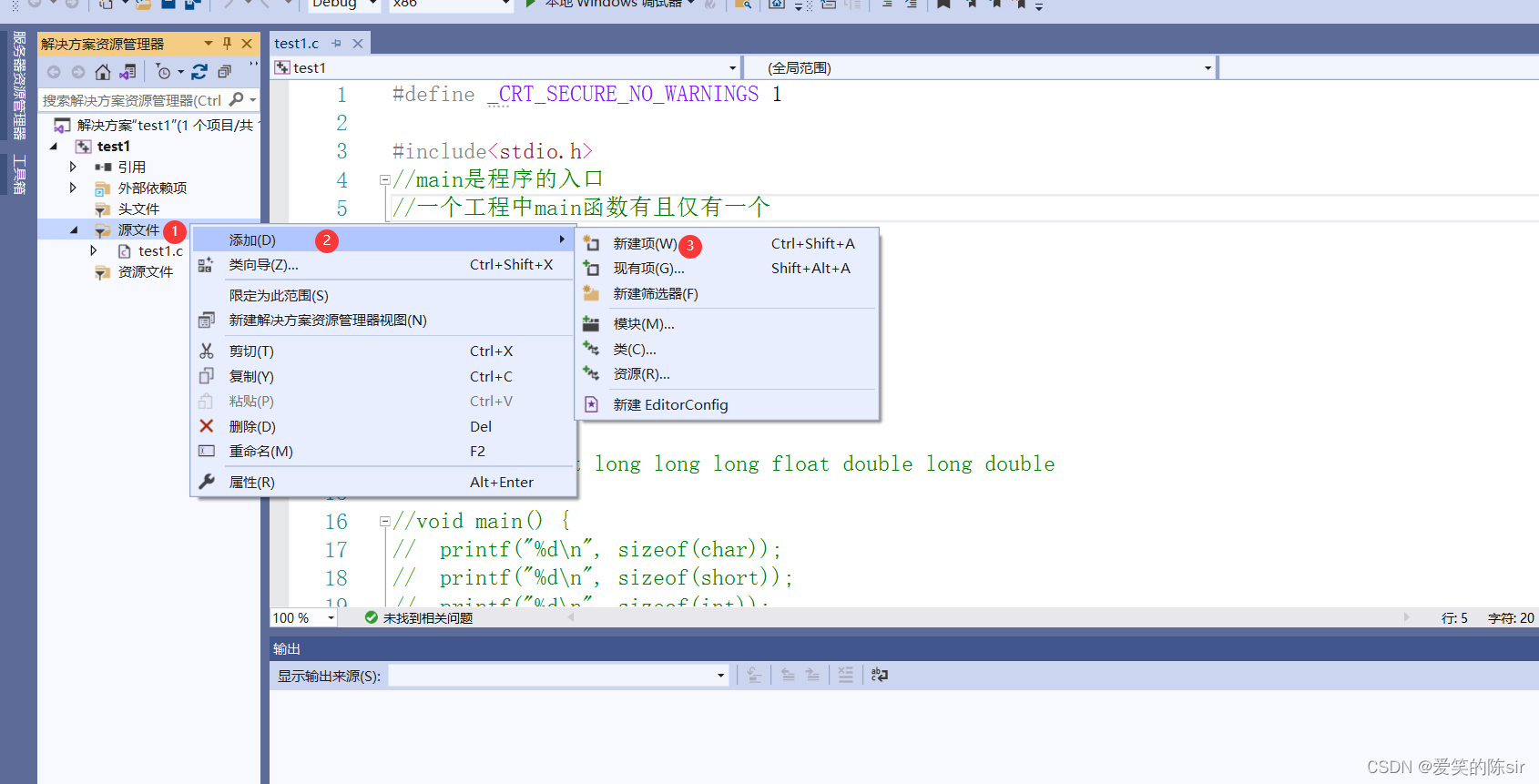The image size is (1539, 784).
Task: Open the 显示输出来源 dropdown
Action: [x=720, y=675]
